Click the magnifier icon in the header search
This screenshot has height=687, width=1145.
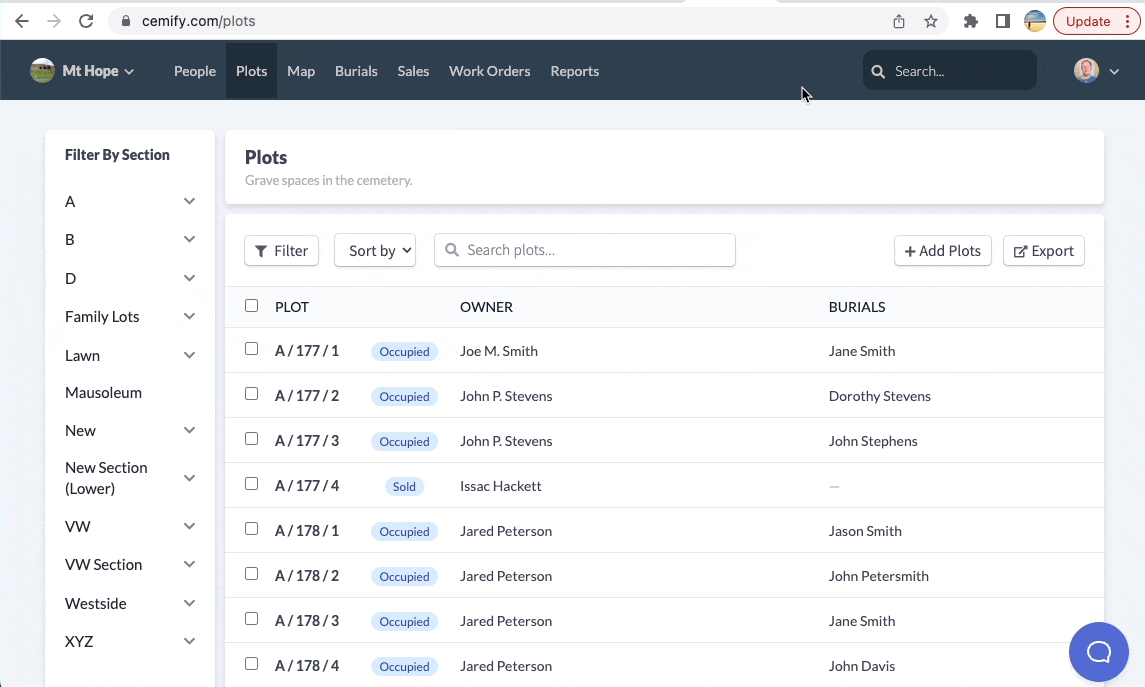(878, 72)
